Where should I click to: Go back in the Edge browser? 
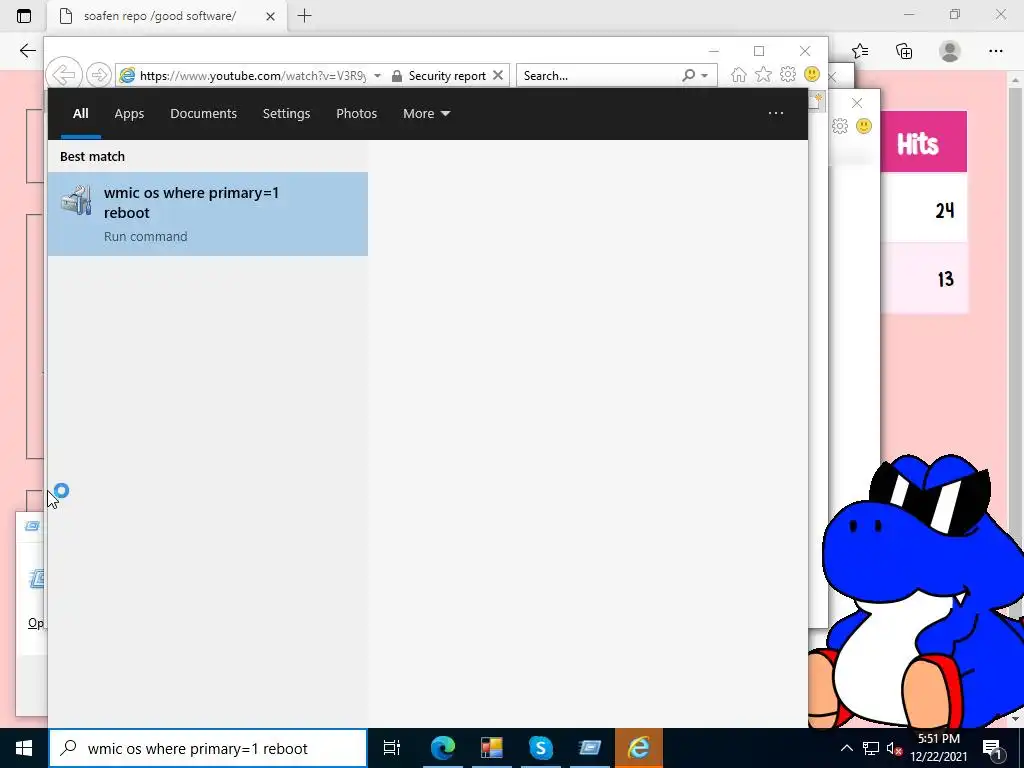pos(27,51)
